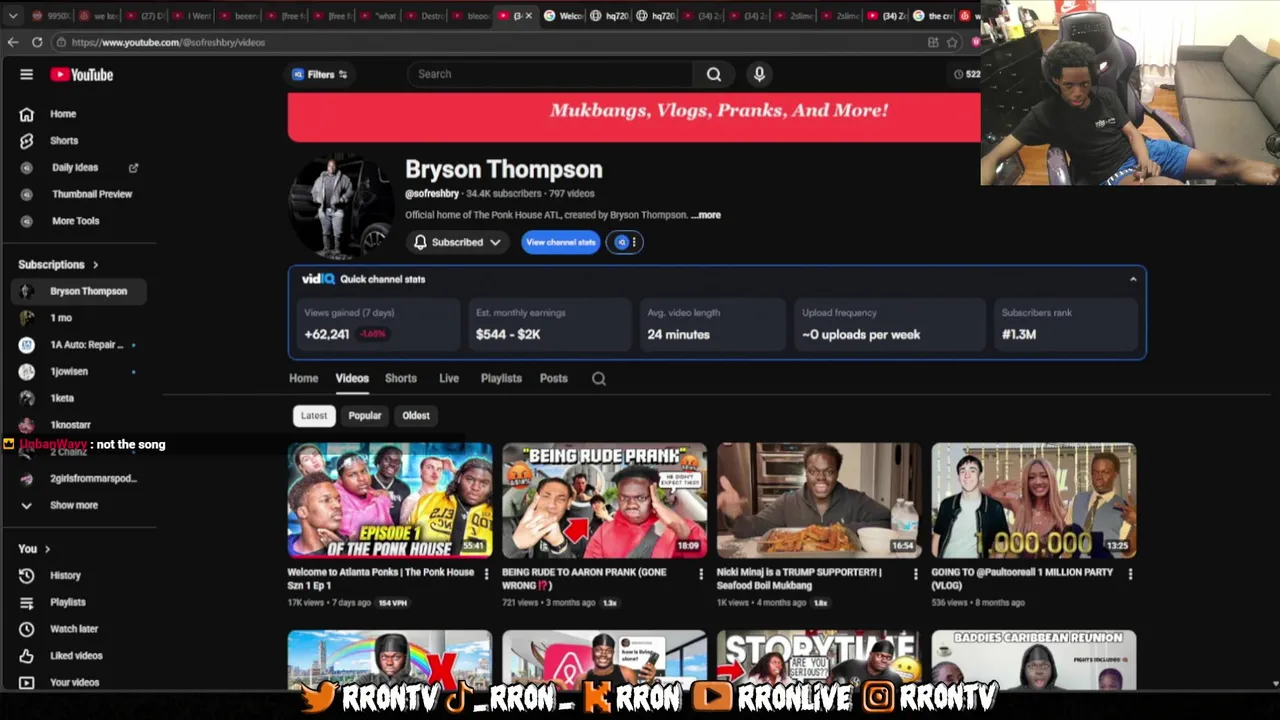Viewport: 1280px width, 720px height.
Task: Expand channel description with more link
Action: tap(706, 215)
